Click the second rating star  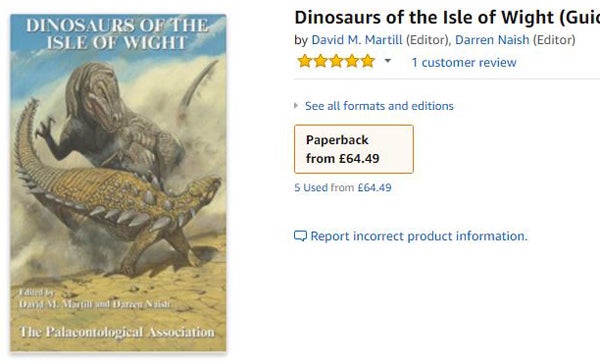pos(320,61)
